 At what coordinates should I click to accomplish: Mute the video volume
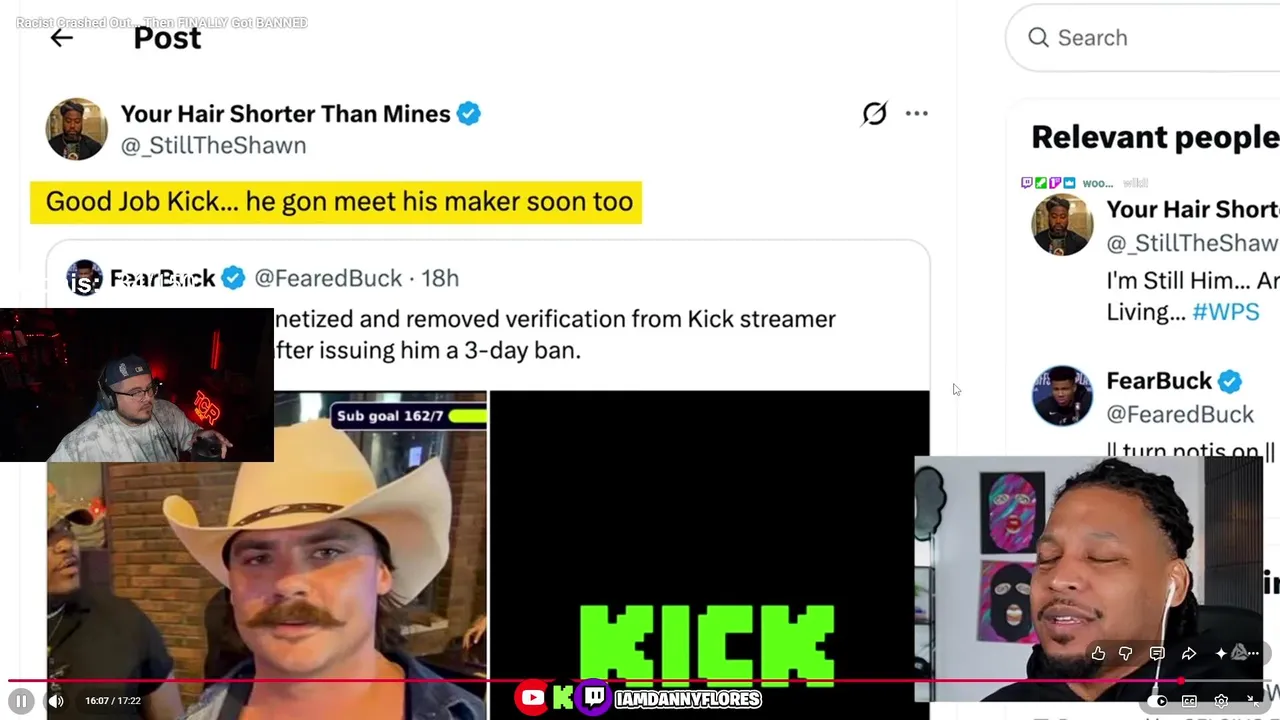coord(56,701)
